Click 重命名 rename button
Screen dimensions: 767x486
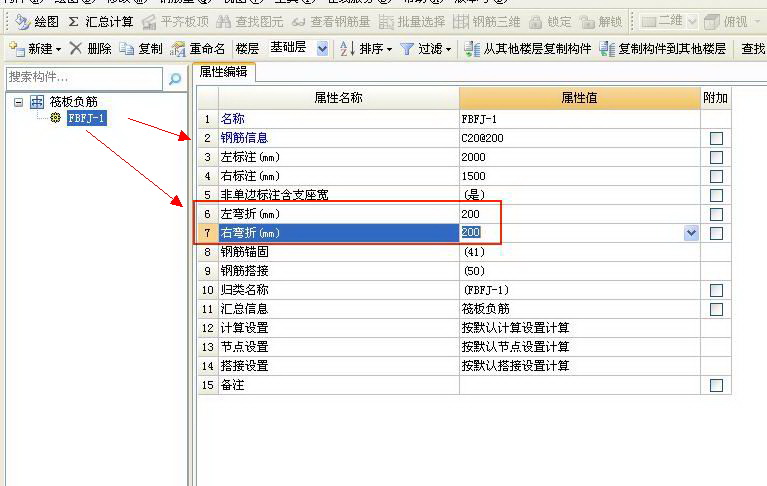point(198,49)
